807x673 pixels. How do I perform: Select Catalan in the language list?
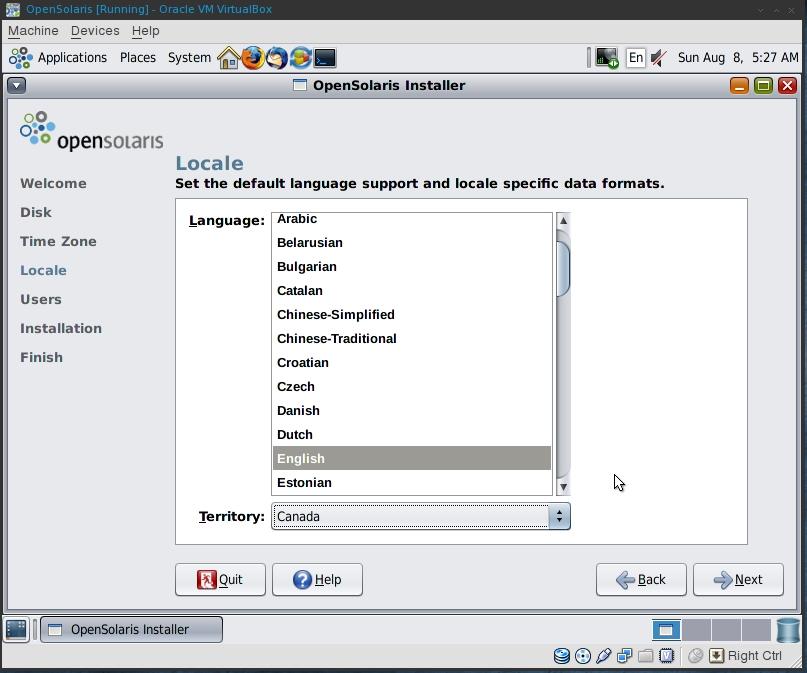pos(412,291)
